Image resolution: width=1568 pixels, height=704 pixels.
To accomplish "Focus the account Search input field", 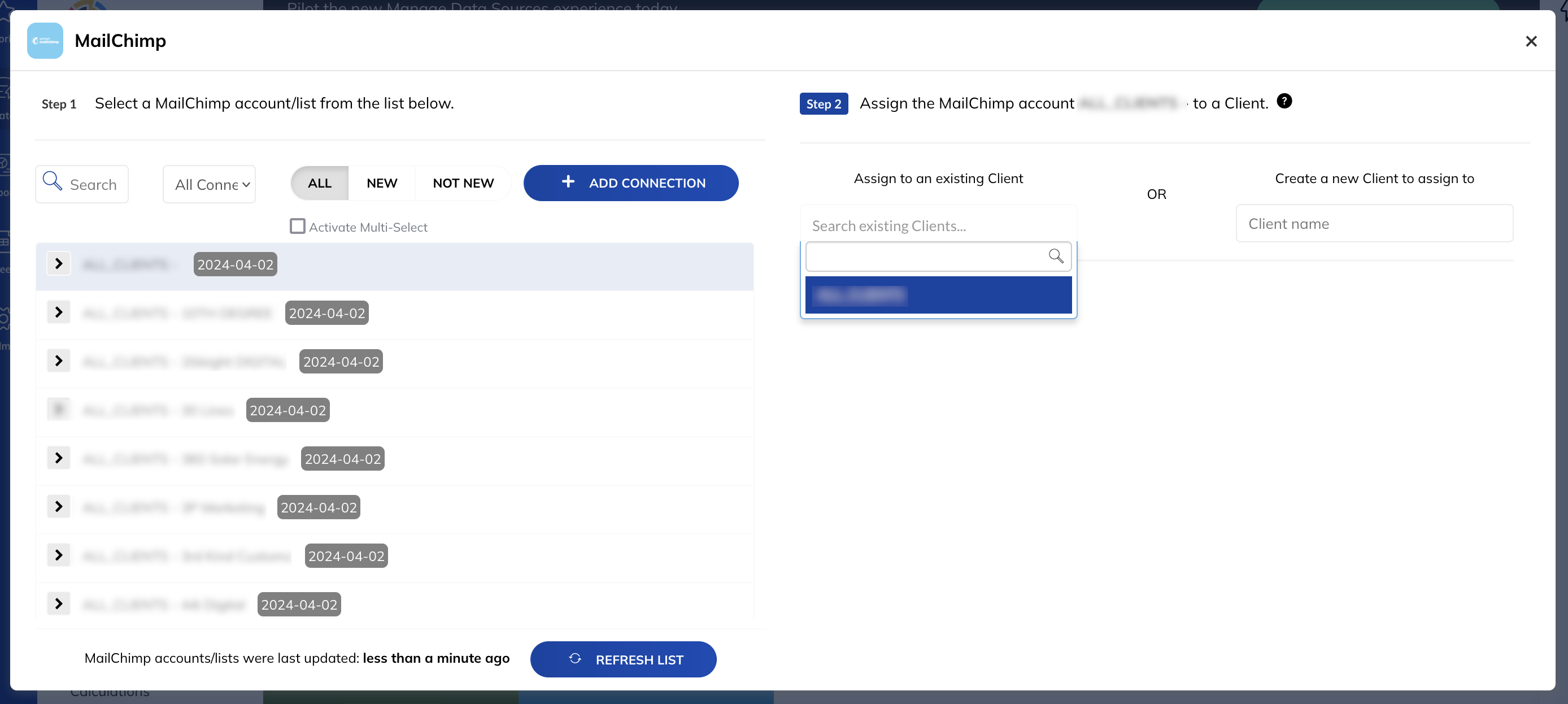I will (81, 184).
